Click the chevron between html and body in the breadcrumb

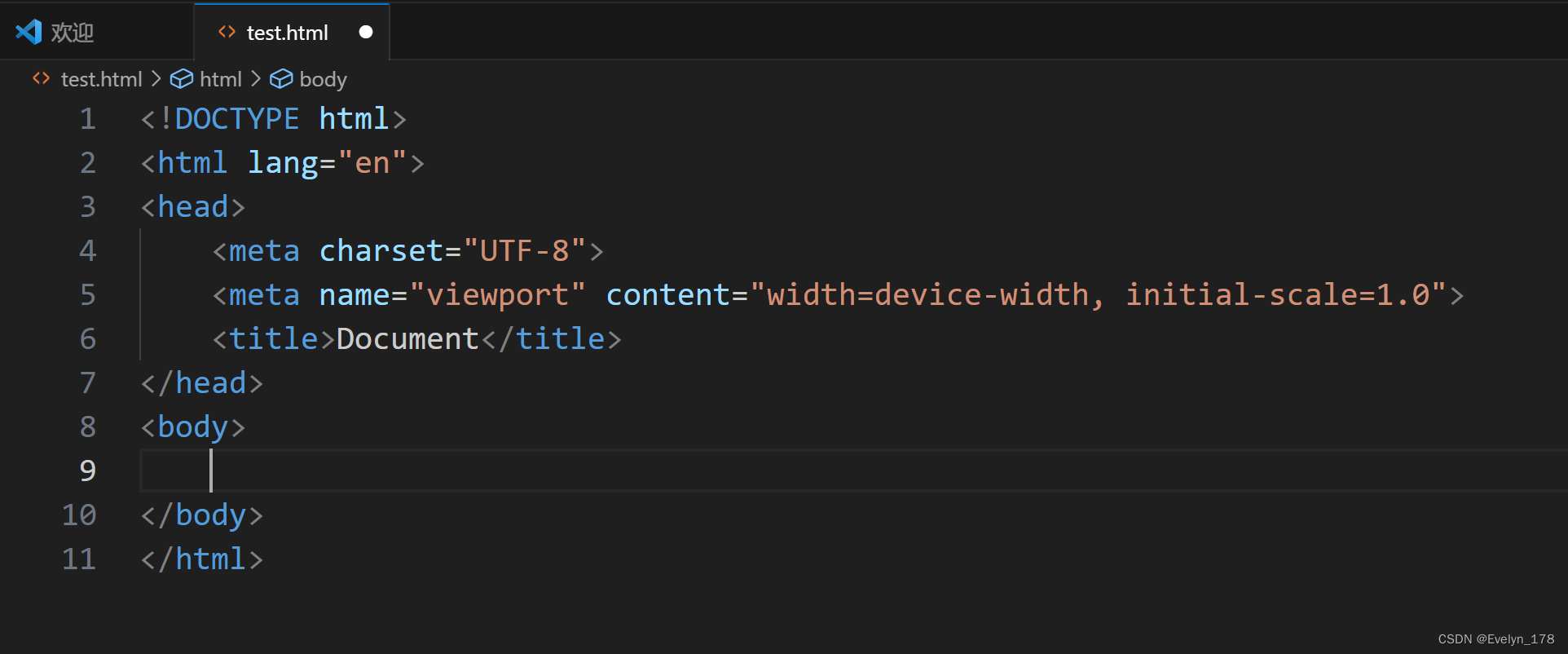point(255,78)
